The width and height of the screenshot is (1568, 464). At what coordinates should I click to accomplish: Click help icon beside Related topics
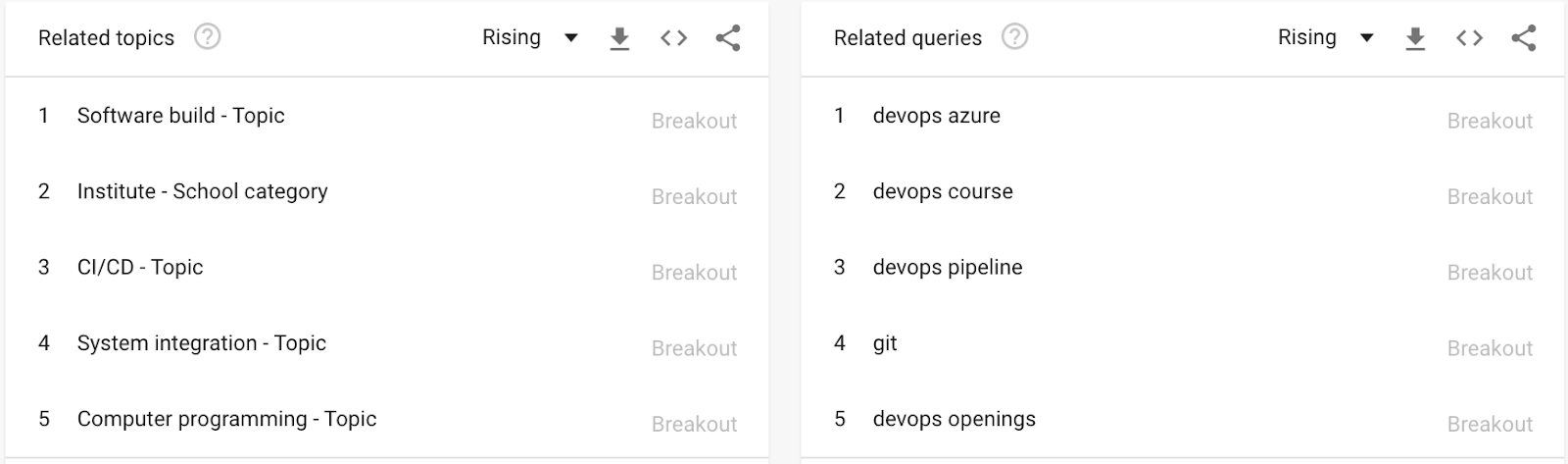(x=207, y=37)
